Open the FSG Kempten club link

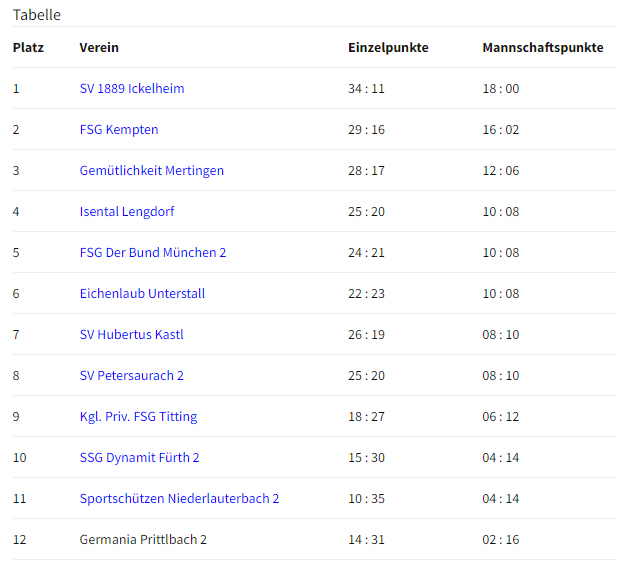[x=119, y=130]
